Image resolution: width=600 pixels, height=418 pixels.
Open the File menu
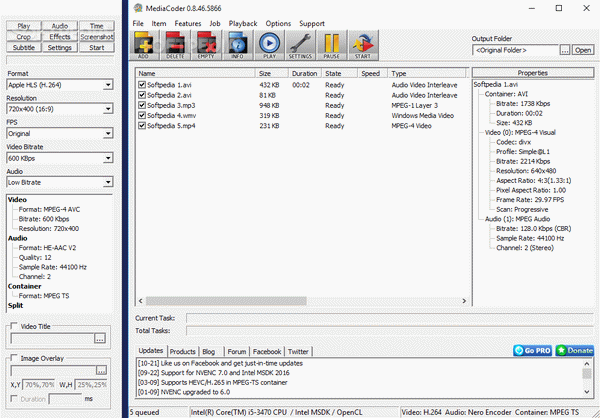[x=138, y=23]
